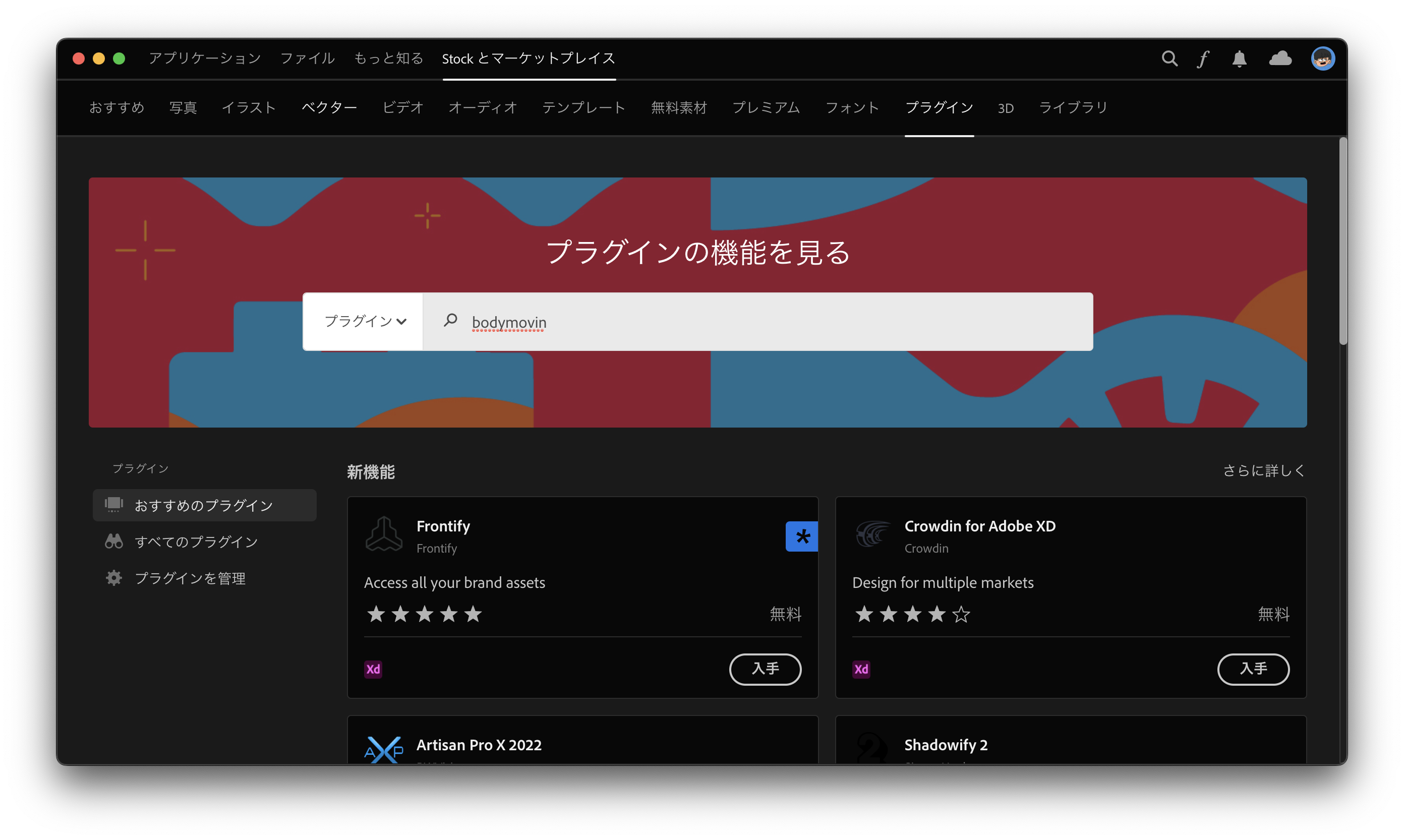Click the Crowdin plugin logo icon

872,534
